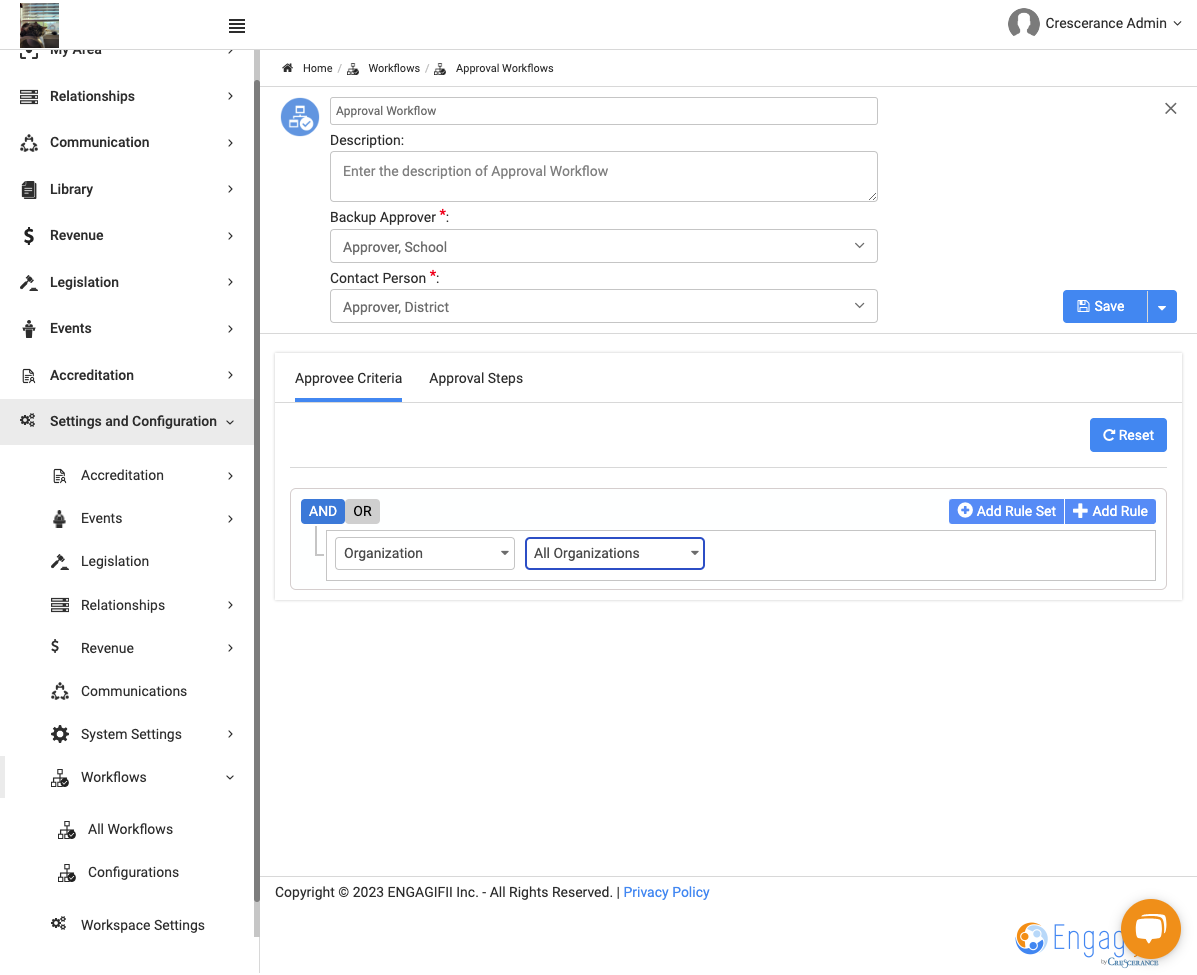1197x975 pixels.
Task: Open Workspace Settings menu item
Action: click(x=143, y=925)
